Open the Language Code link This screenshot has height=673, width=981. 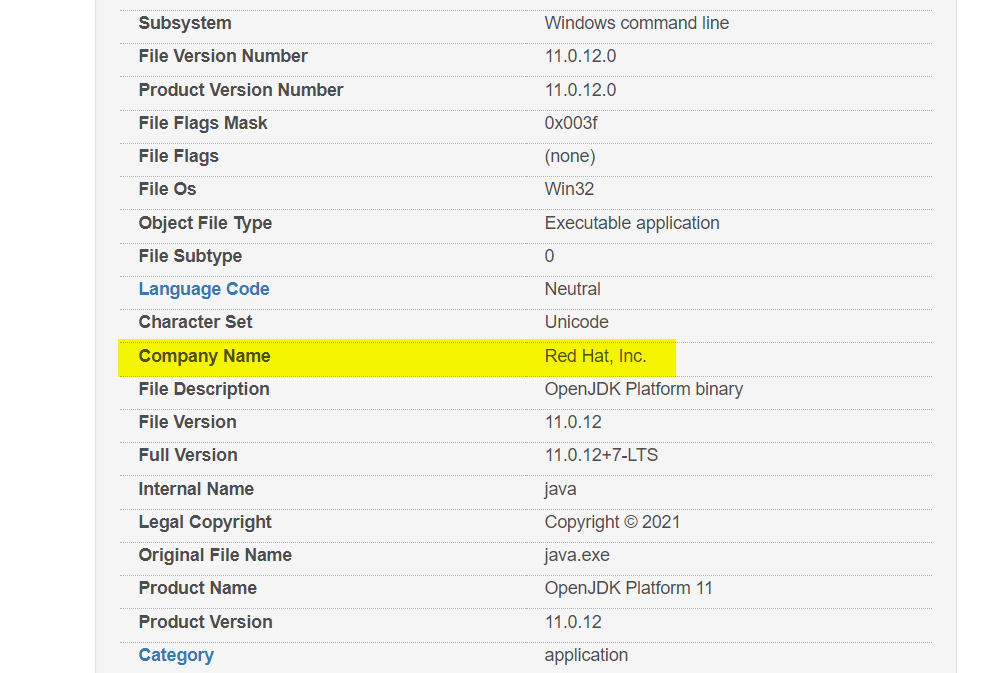[x=203, y=289]
